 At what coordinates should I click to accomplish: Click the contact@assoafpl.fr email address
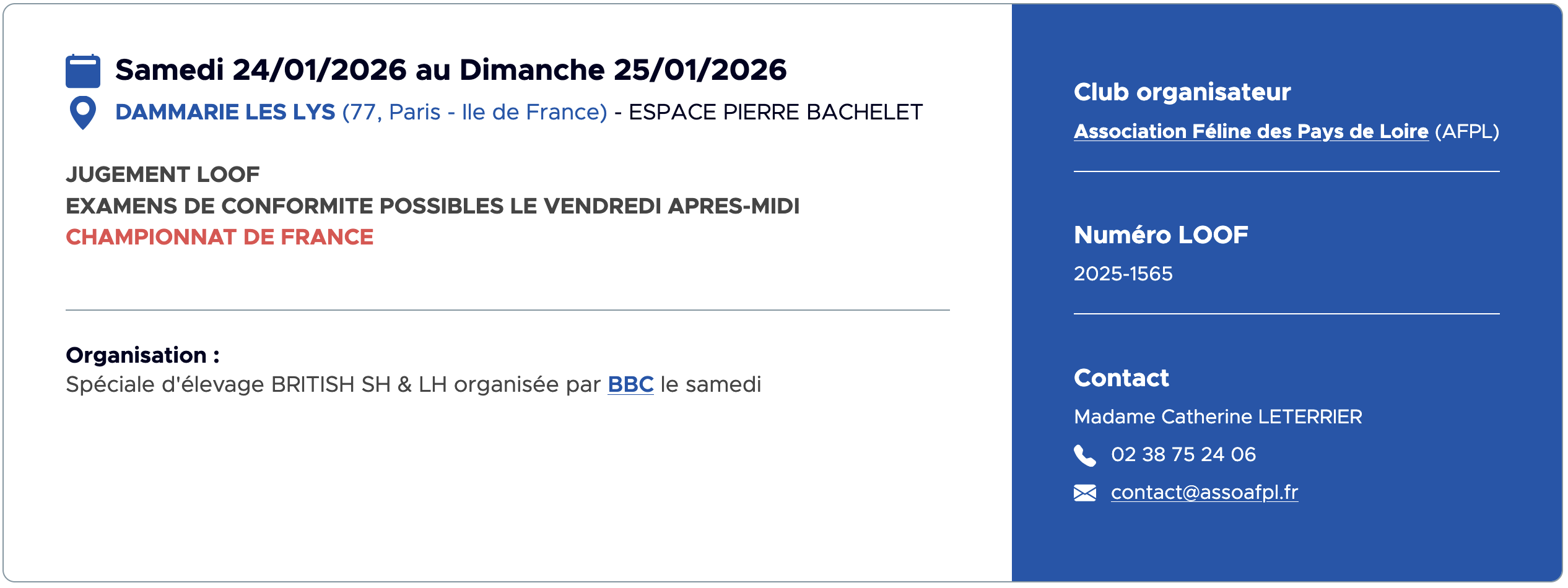click(x=1204, y=492)
